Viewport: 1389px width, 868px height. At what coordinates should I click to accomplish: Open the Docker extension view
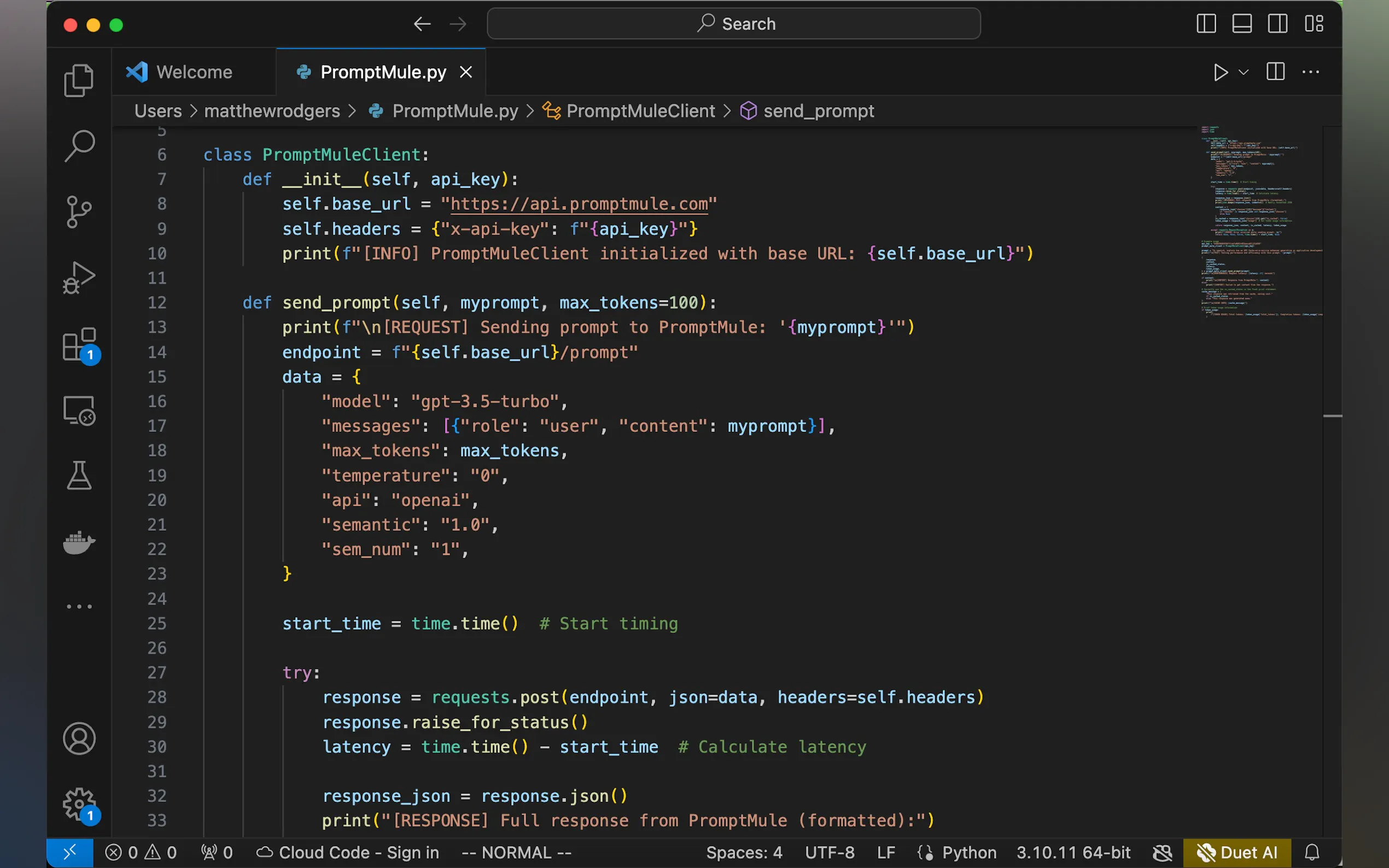pyautogui.click(x=79, y=542)
